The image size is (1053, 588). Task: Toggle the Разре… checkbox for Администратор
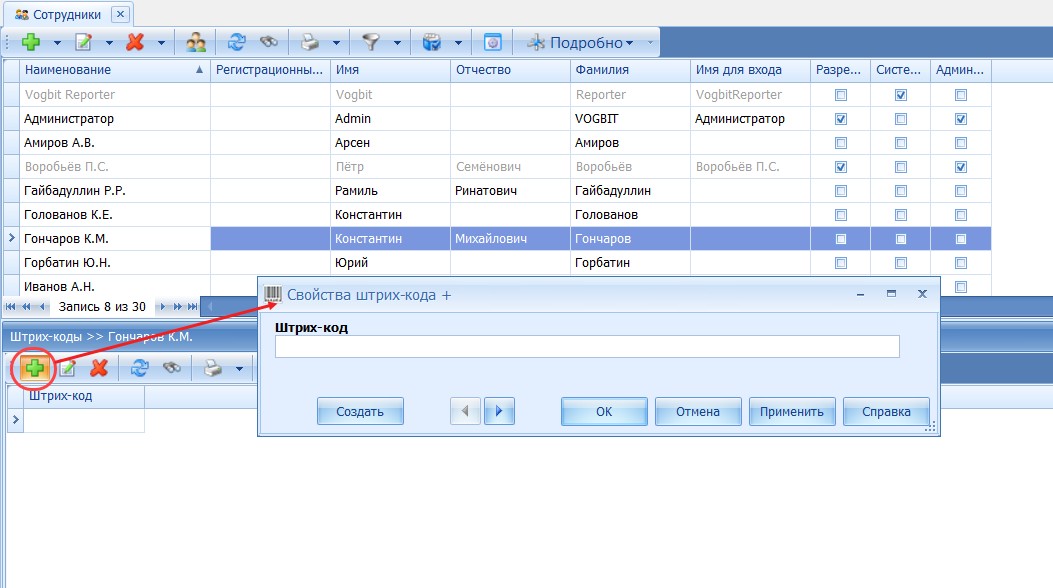840,119
